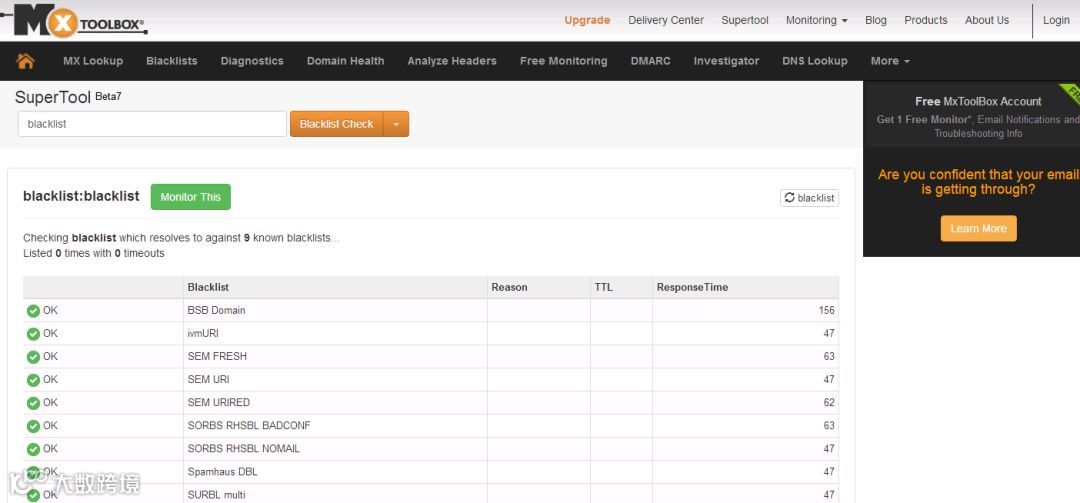
Task: Open Diagnostics in the navbar
Action: point(252,61)
